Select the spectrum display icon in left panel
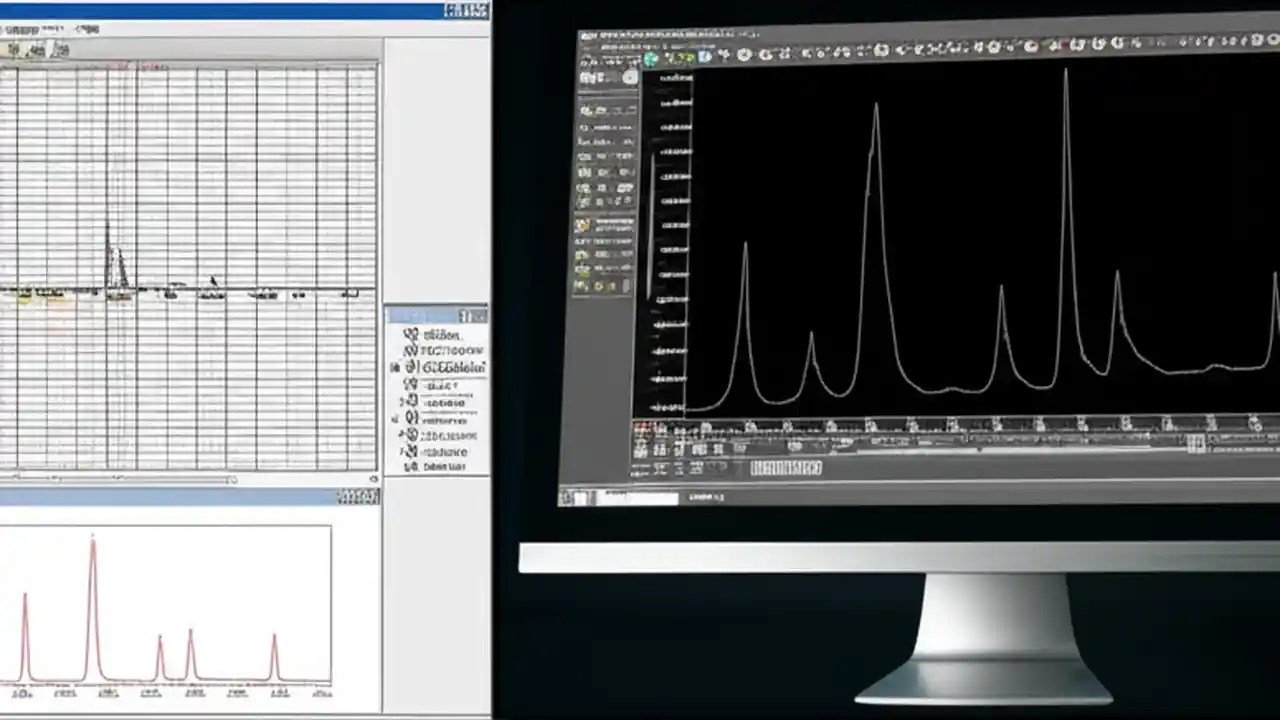1280x720 pixels. pyautogui.click(x=61, y=47)
